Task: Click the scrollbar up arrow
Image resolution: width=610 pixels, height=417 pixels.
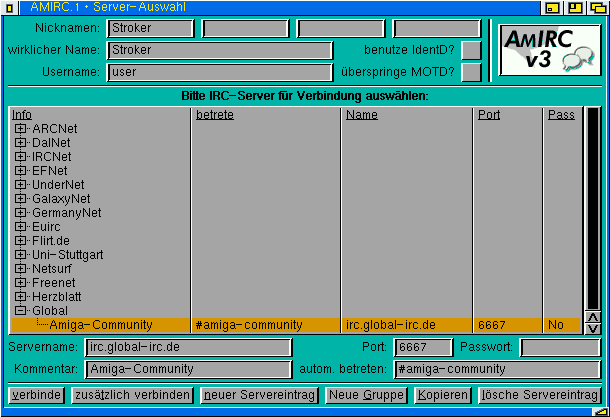Action: (x=592, y=317)
